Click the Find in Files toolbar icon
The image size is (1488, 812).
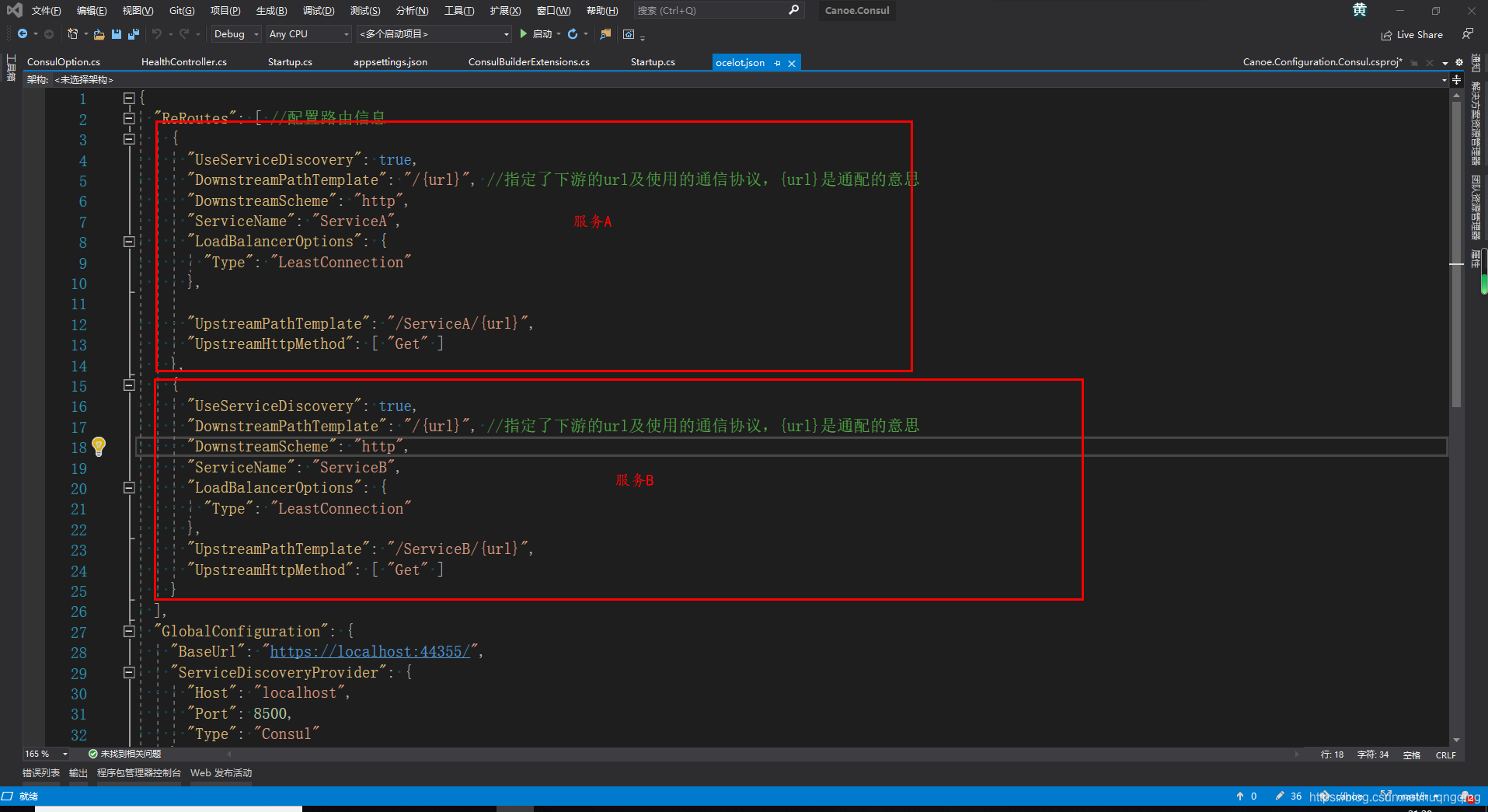coord(606,33)
